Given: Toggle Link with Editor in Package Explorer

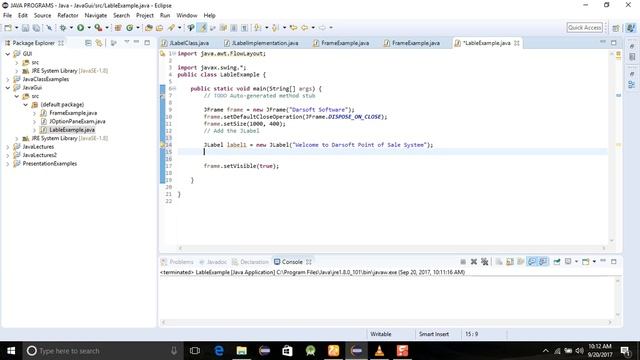Looking at the screenshot, I should pos(99,43).
